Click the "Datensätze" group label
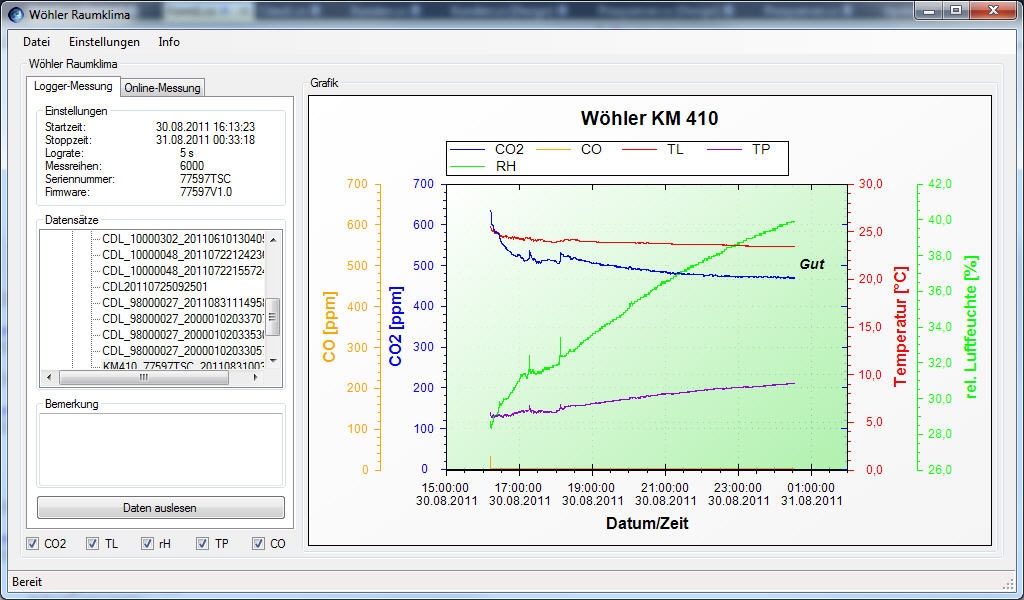 (x=72, y=220)
